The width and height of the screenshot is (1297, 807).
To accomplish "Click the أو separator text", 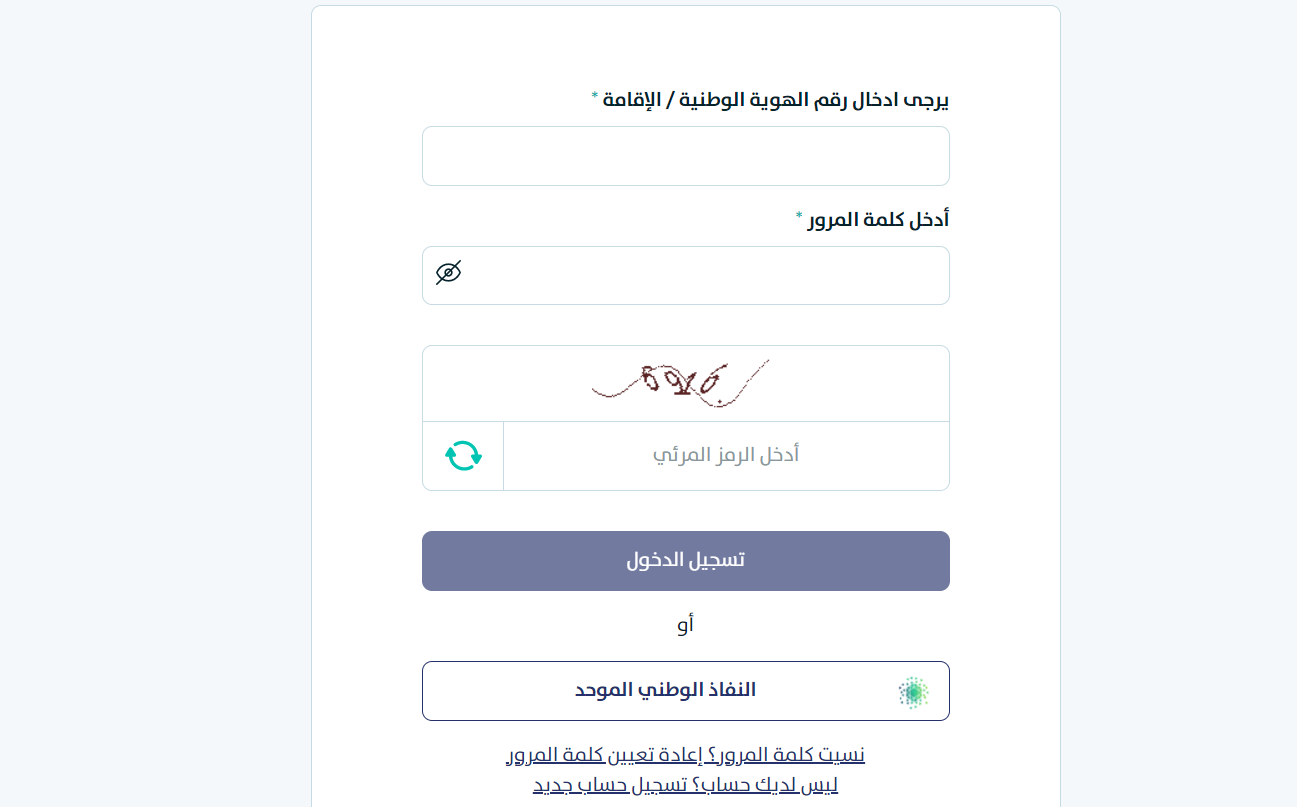I will coord(685,625).
